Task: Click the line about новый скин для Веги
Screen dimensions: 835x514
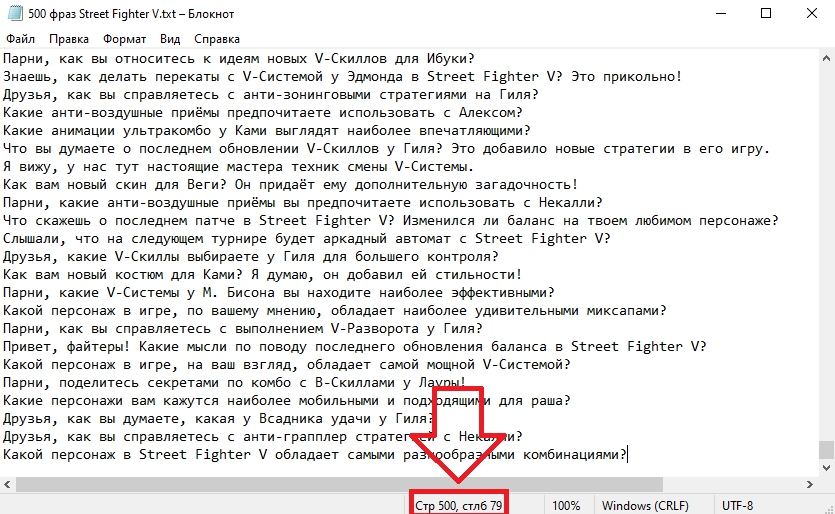Action: click(290, 185)
